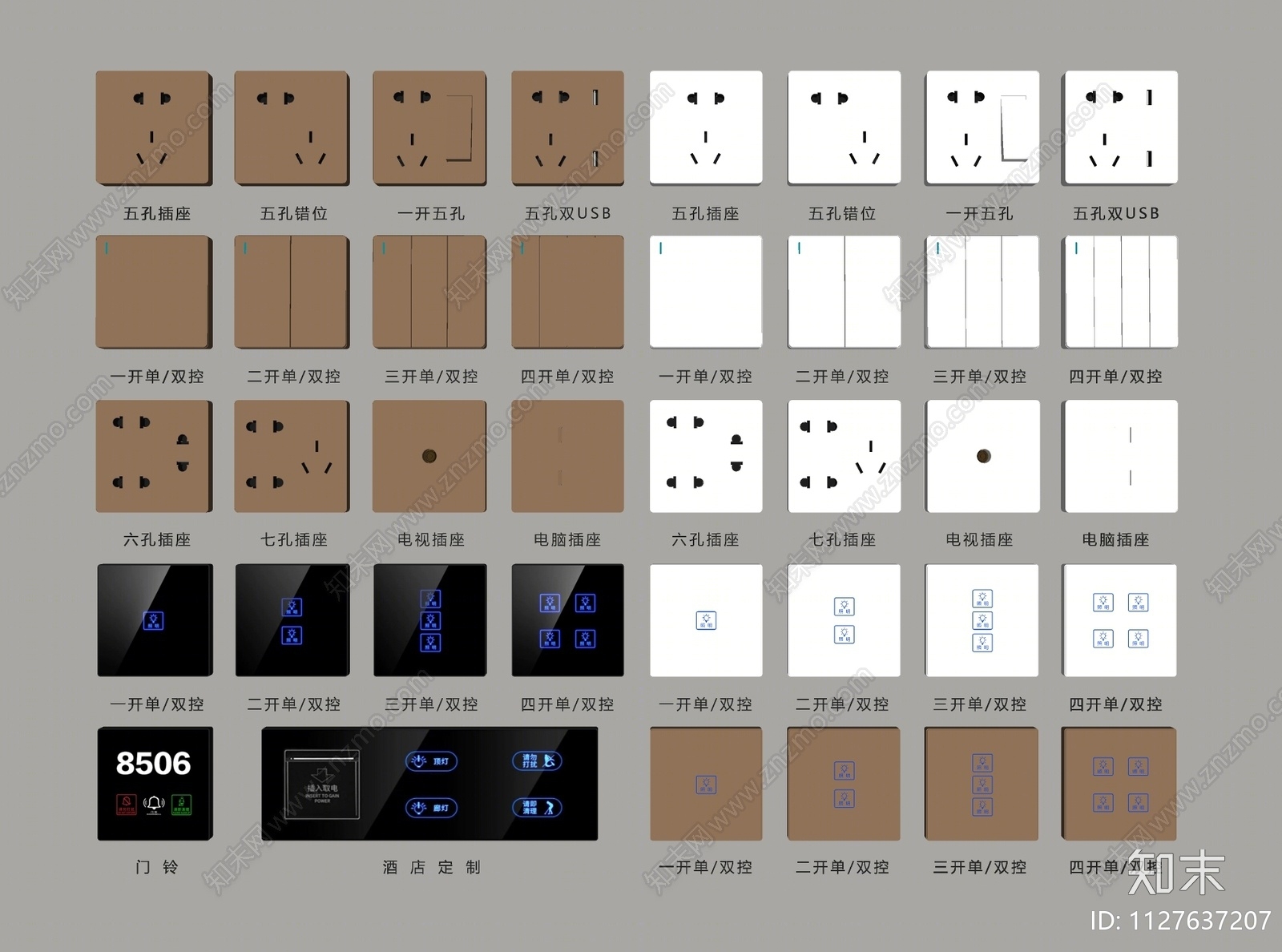Image resolution: width=1282 pixels, height=952 pixels.
Task: Select the brown two-gang touch switch panel
Action: coord(844,784)
